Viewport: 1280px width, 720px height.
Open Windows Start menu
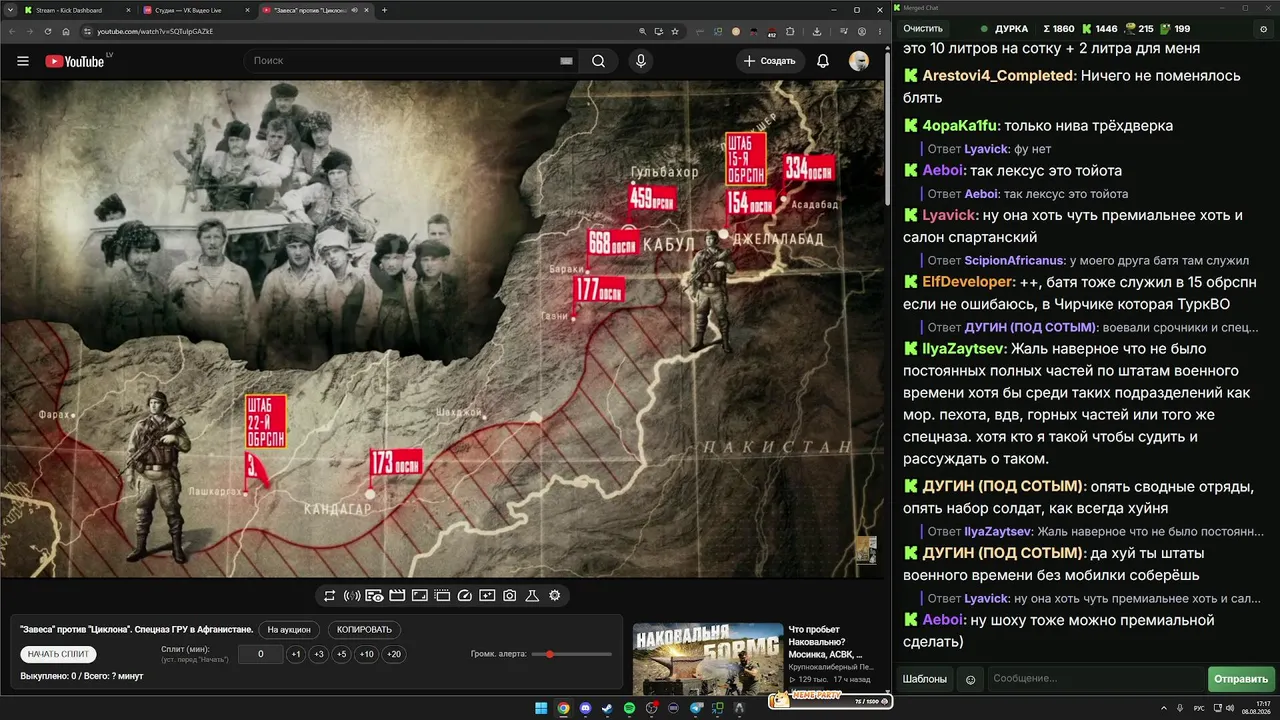(541, 708)
